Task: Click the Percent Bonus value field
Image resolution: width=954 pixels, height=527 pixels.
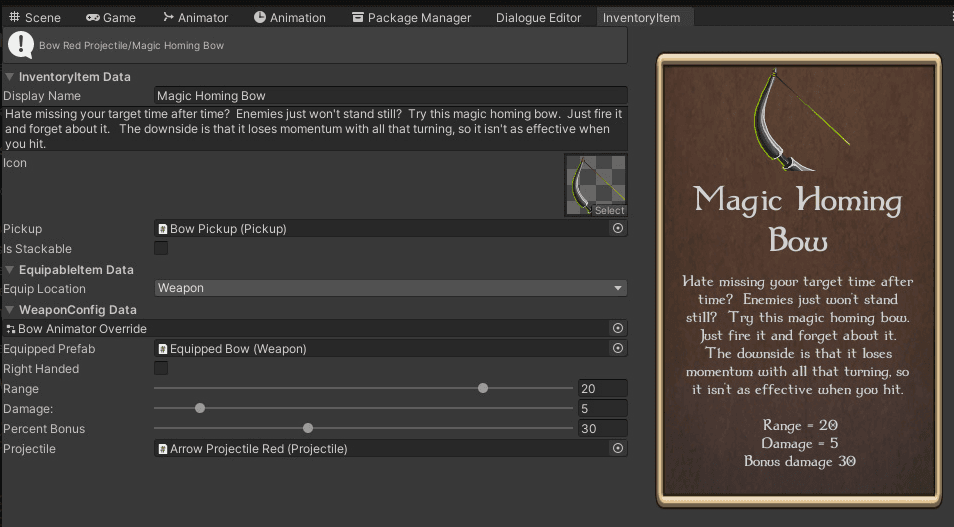Action: (602, 429)
